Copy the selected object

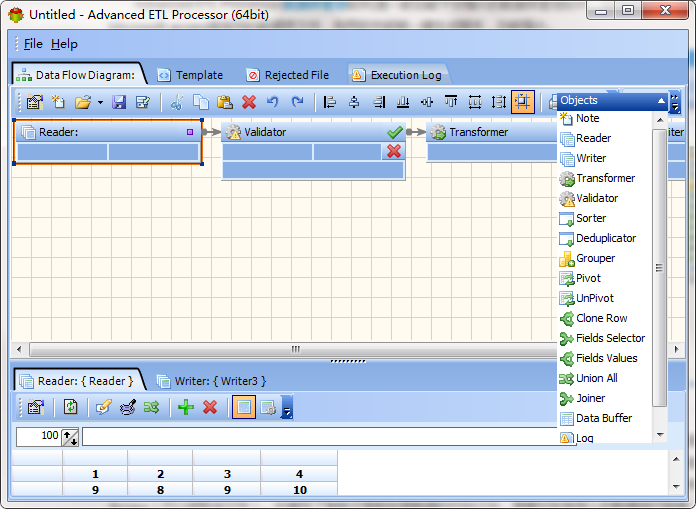click(x=201, y=102)
